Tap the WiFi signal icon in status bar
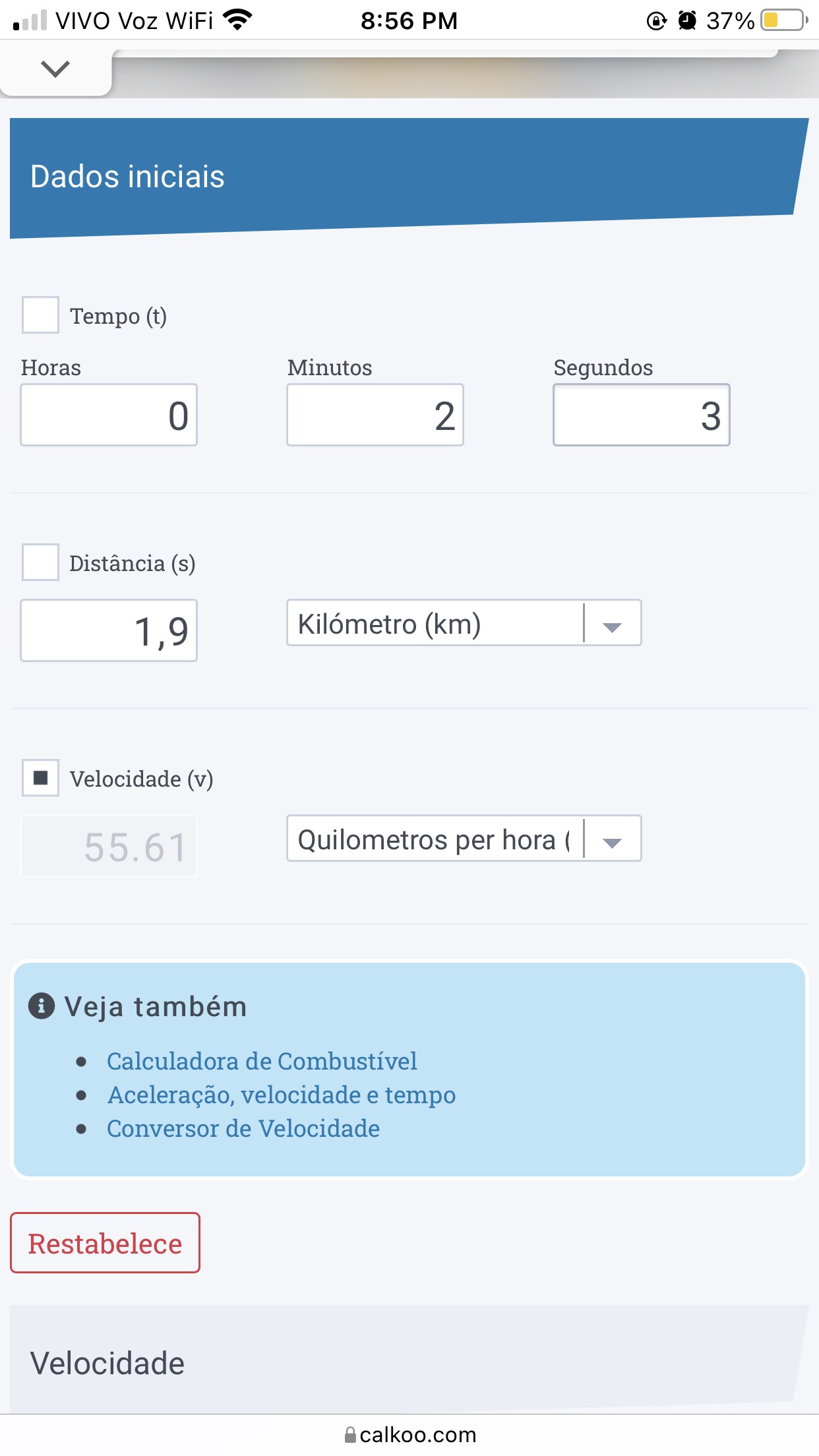Viewport: 819px width, 1456px height. click(237, 20)
